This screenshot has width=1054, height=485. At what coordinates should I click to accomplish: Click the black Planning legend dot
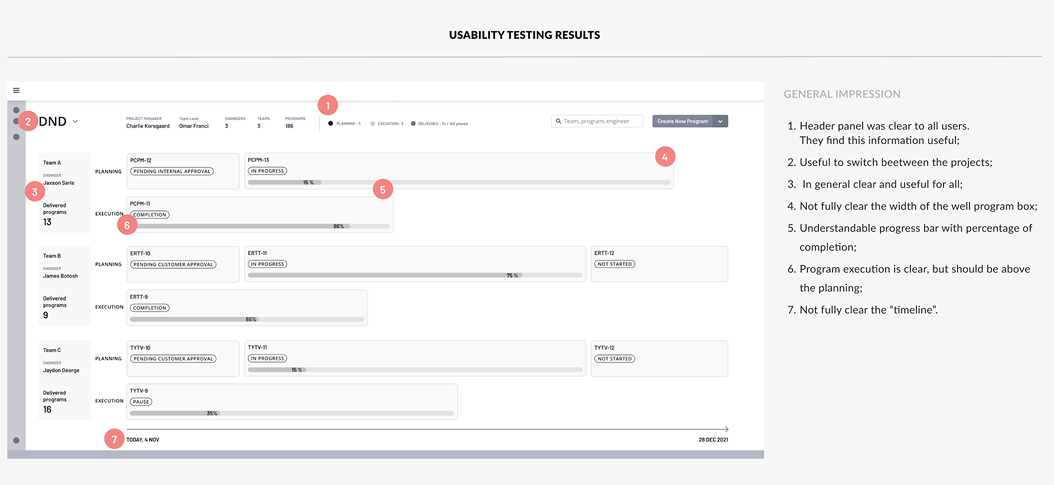click(x=330, y=124)
